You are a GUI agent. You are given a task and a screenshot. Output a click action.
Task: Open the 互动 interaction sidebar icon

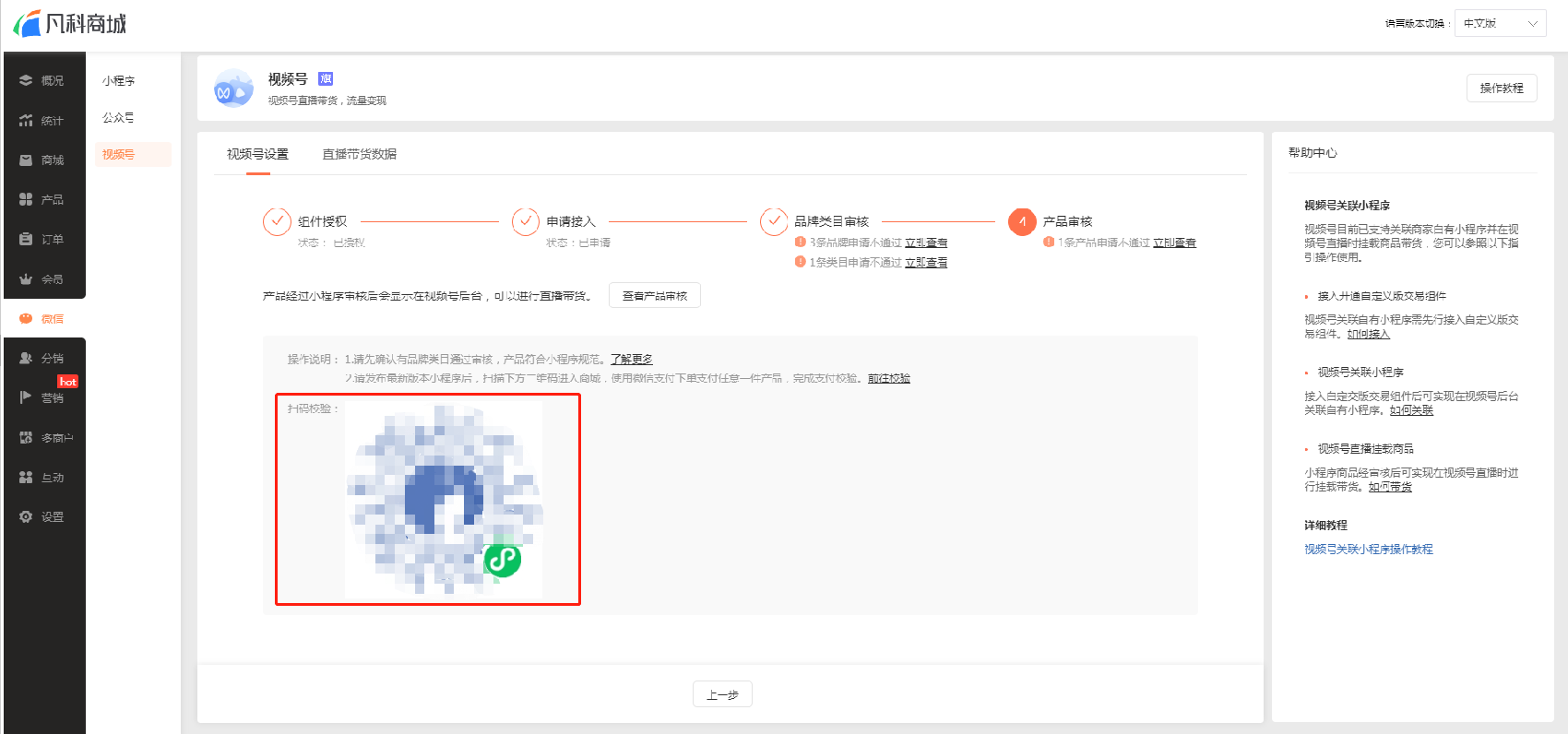coord(26,477)
